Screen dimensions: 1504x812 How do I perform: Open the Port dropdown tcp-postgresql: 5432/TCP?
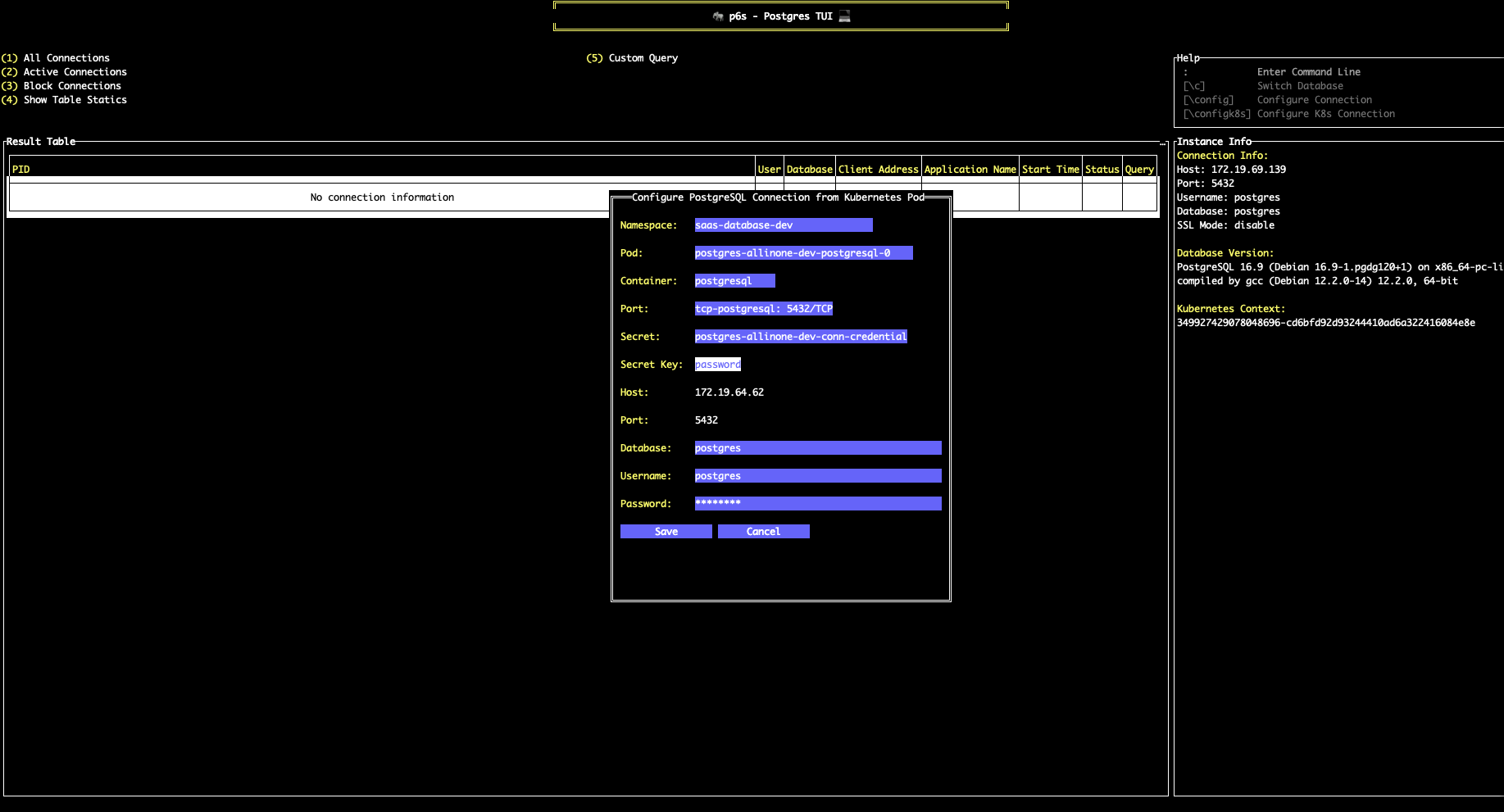764,309
